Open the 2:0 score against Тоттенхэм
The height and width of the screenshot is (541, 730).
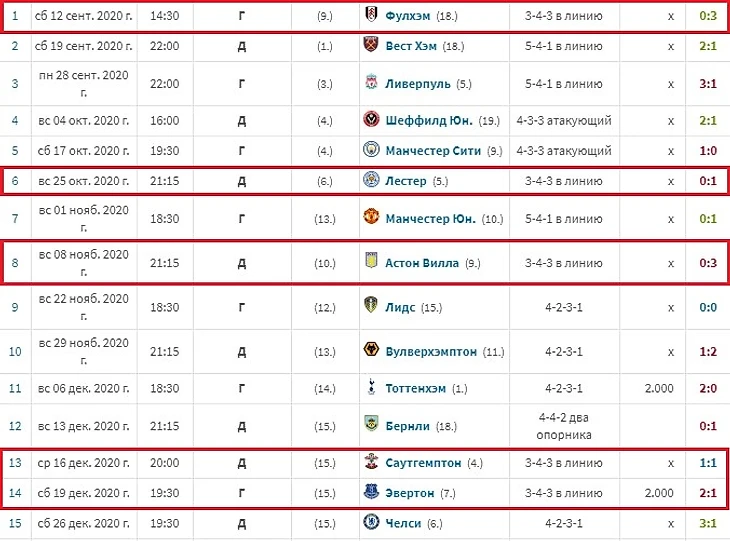pyautogui.click(x=707, y=388)
